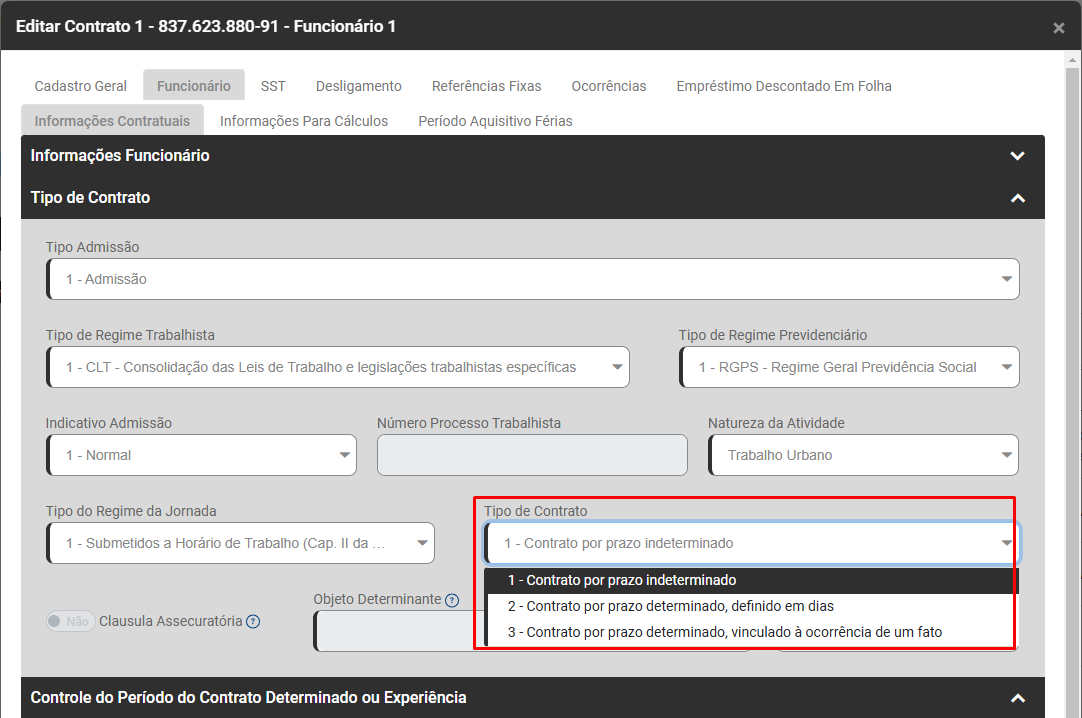Select option 2 - Contrato por prazo determinado em dias

click(x=670, y=606)
